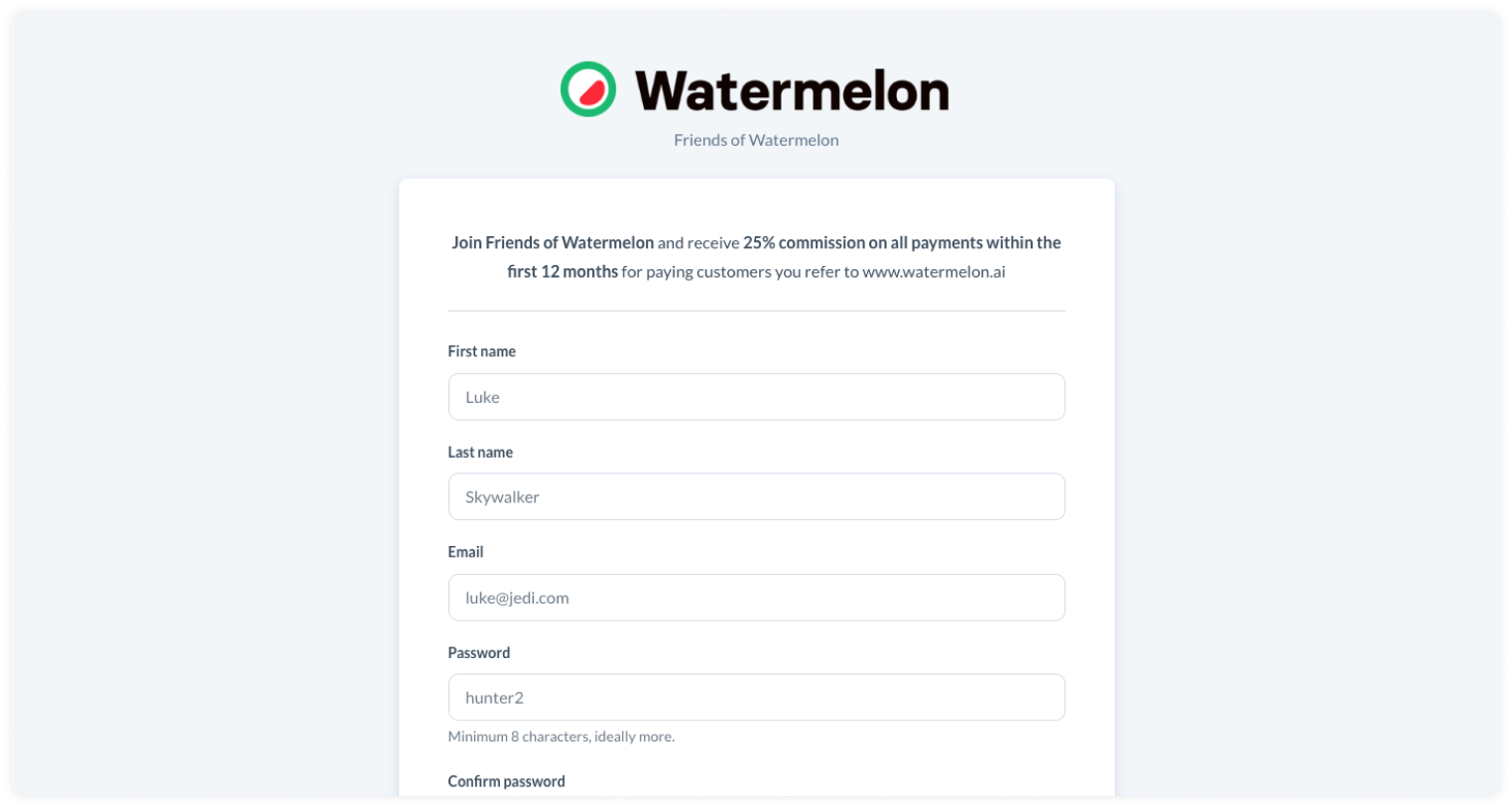Click the Confirm password label
Screen dimensions: 1512x808
coord(506,781)
